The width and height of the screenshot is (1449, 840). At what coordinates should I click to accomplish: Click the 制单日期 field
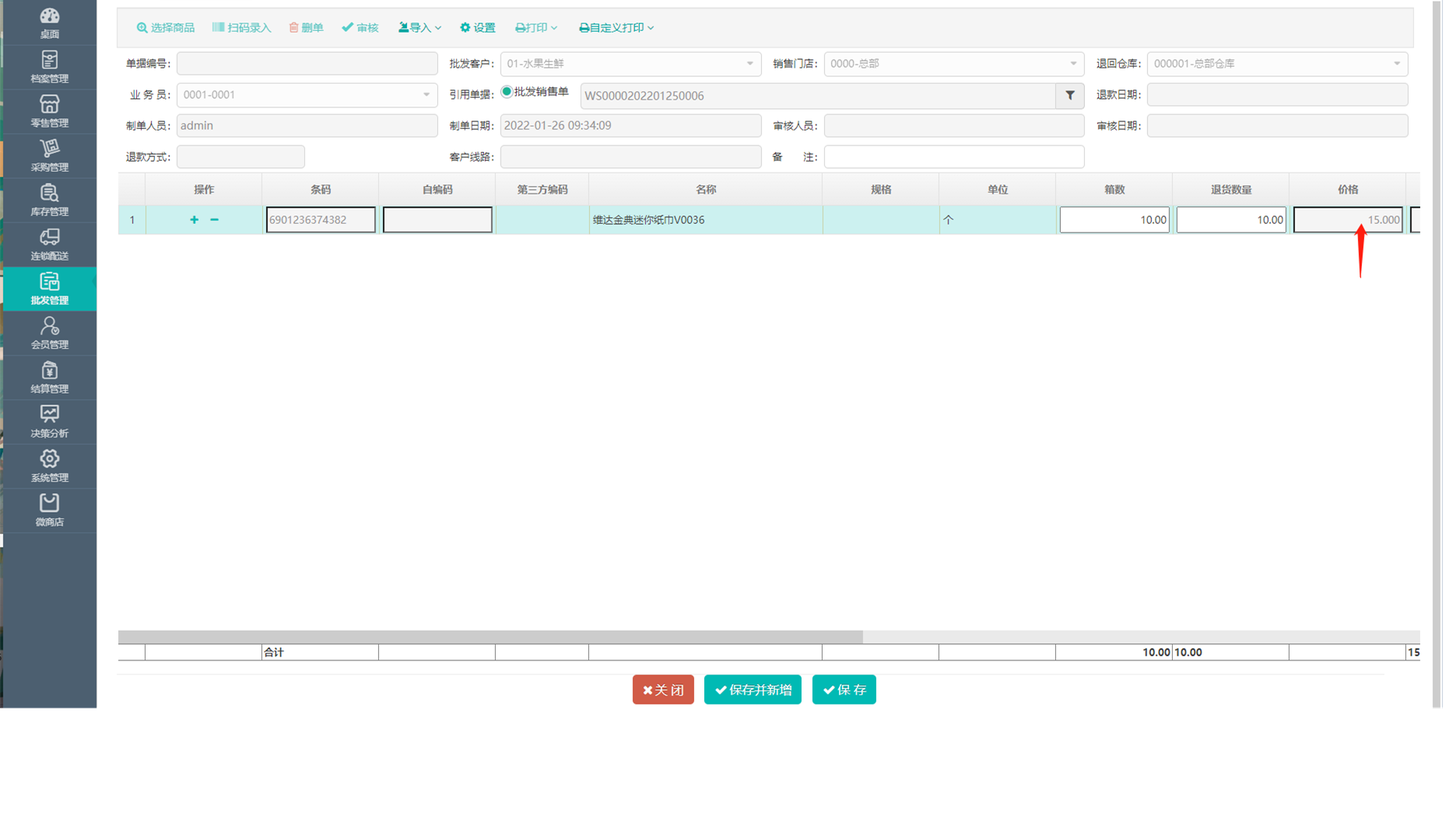[x=630, y=126]
